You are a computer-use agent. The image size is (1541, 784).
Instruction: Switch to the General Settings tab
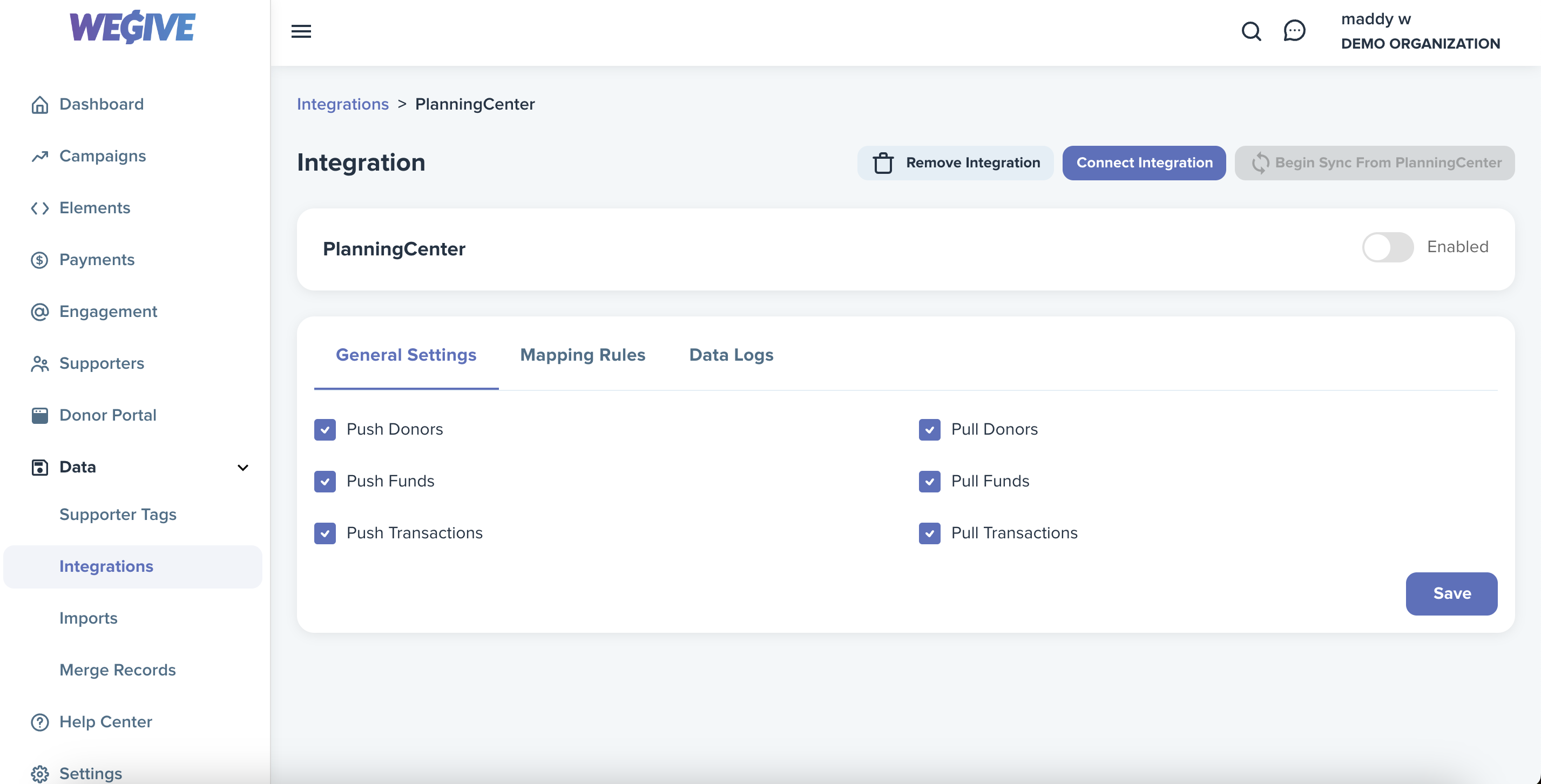(406, 355)
